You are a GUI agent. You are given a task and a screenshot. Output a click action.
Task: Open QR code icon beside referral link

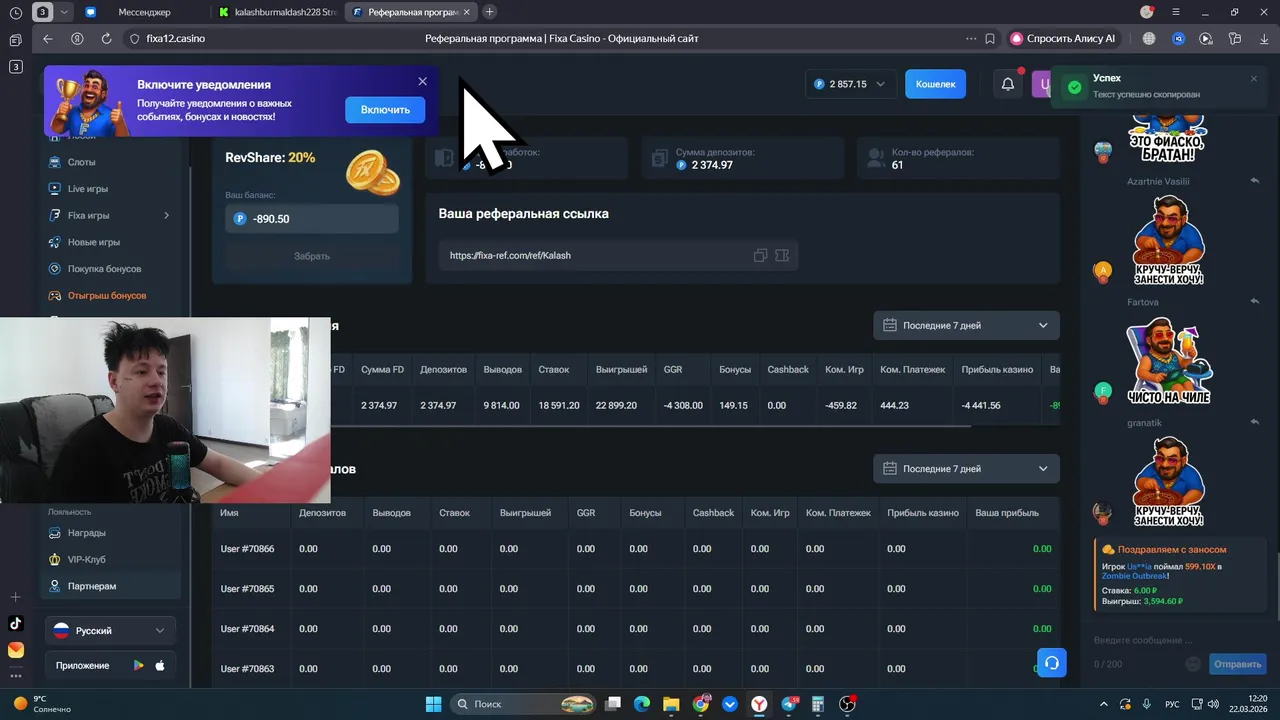pos(782,255)
